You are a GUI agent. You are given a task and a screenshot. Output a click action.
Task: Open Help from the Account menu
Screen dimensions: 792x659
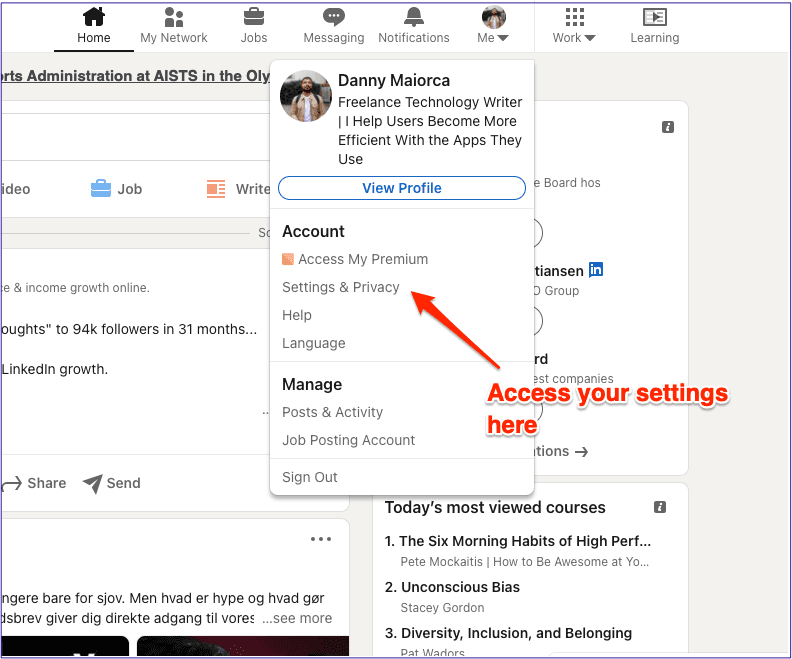[297, 315]
